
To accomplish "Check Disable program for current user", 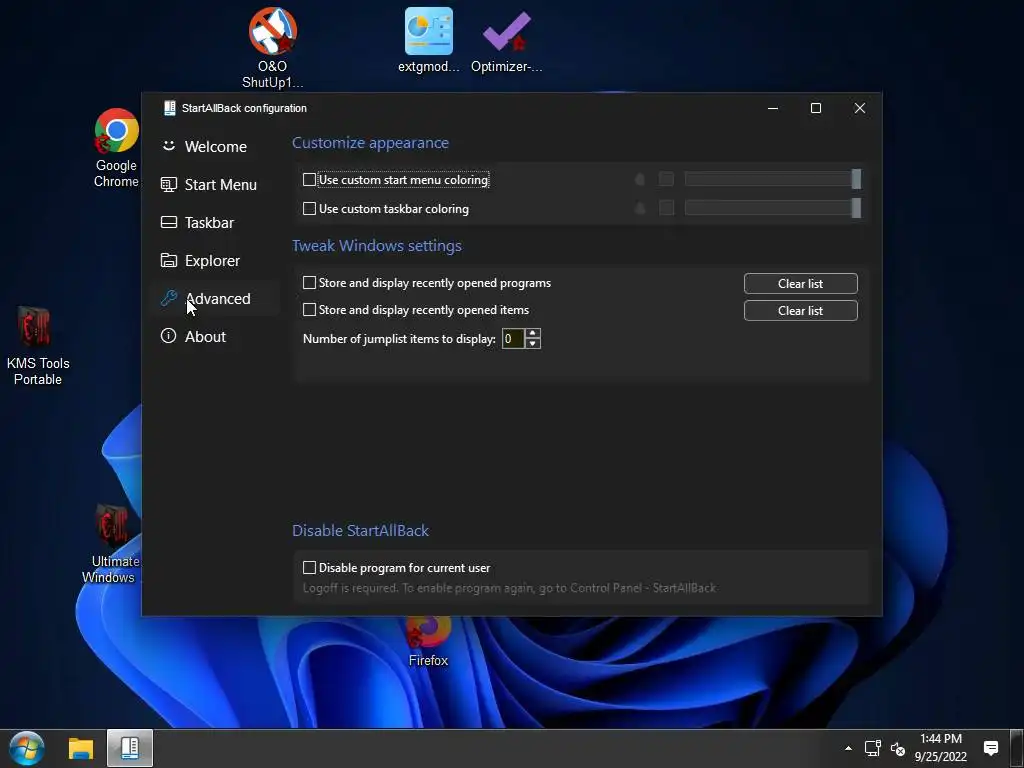I will [310, 568].
